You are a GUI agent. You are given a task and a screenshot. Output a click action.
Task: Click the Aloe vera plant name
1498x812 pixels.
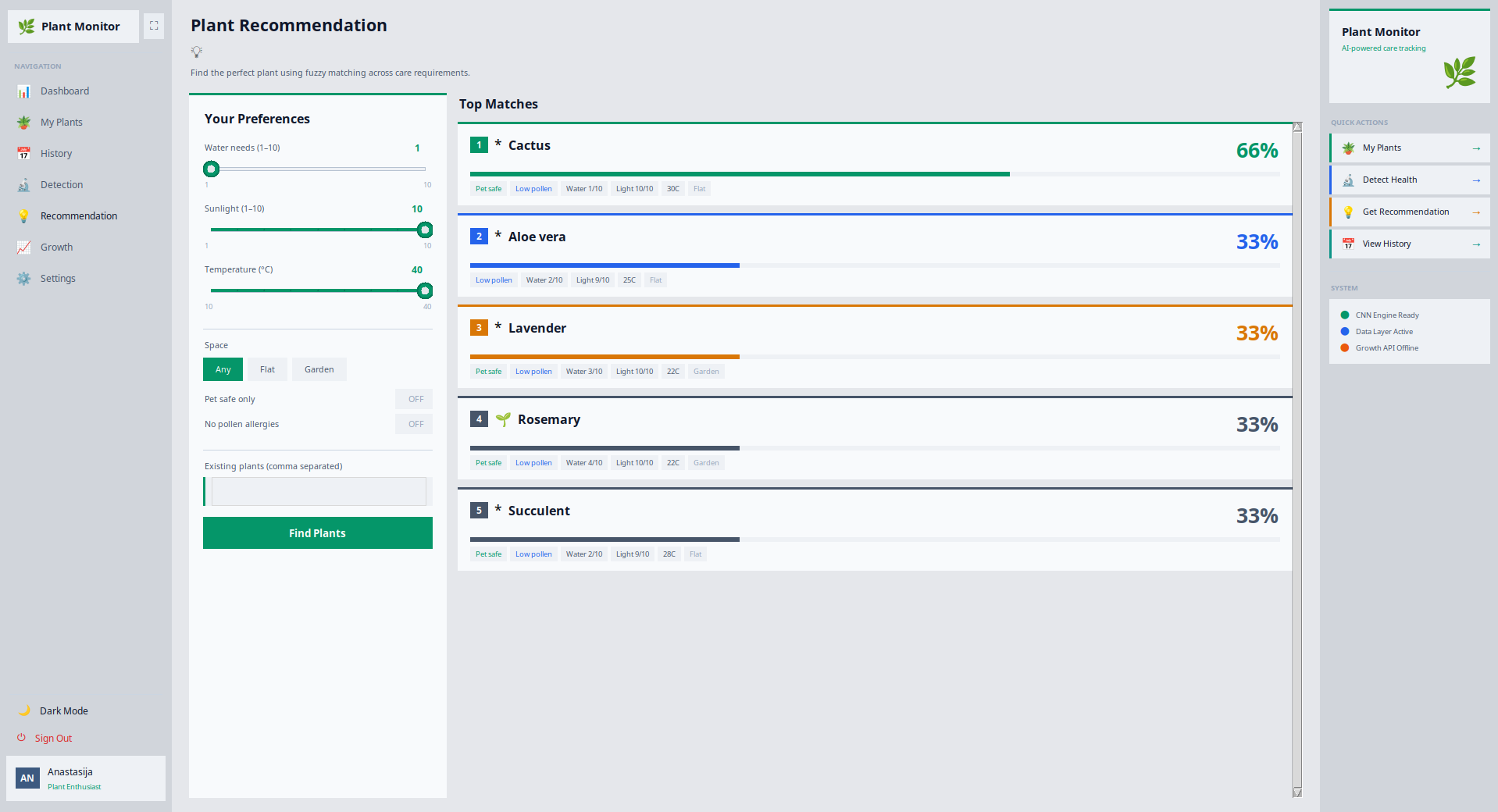point(537,237)
